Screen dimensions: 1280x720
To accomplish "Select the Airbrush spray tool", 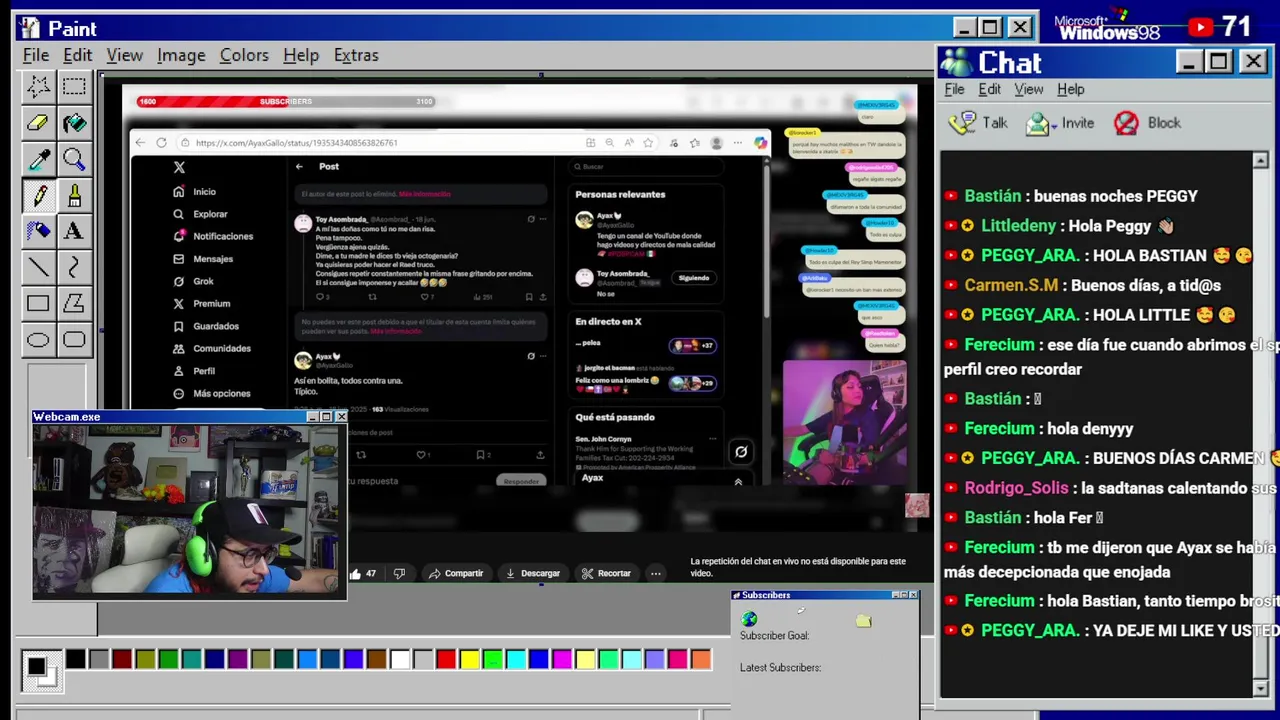I will 38,231.
